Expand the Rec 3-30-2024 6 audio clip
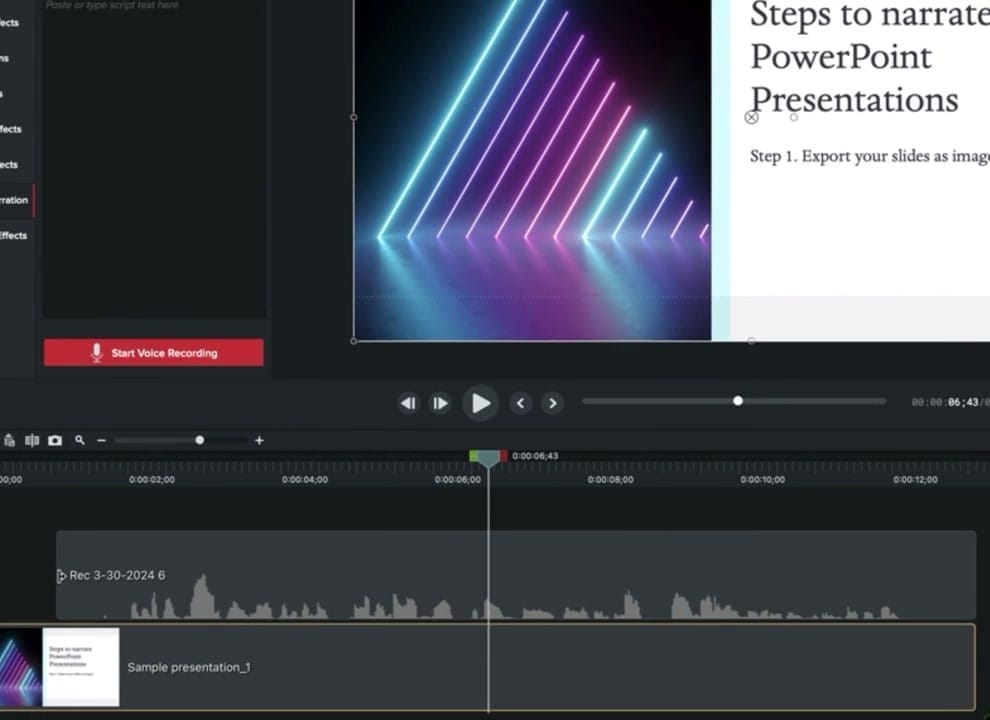The image size is (990, 720). pyautogui.click(x=59, y=575)
